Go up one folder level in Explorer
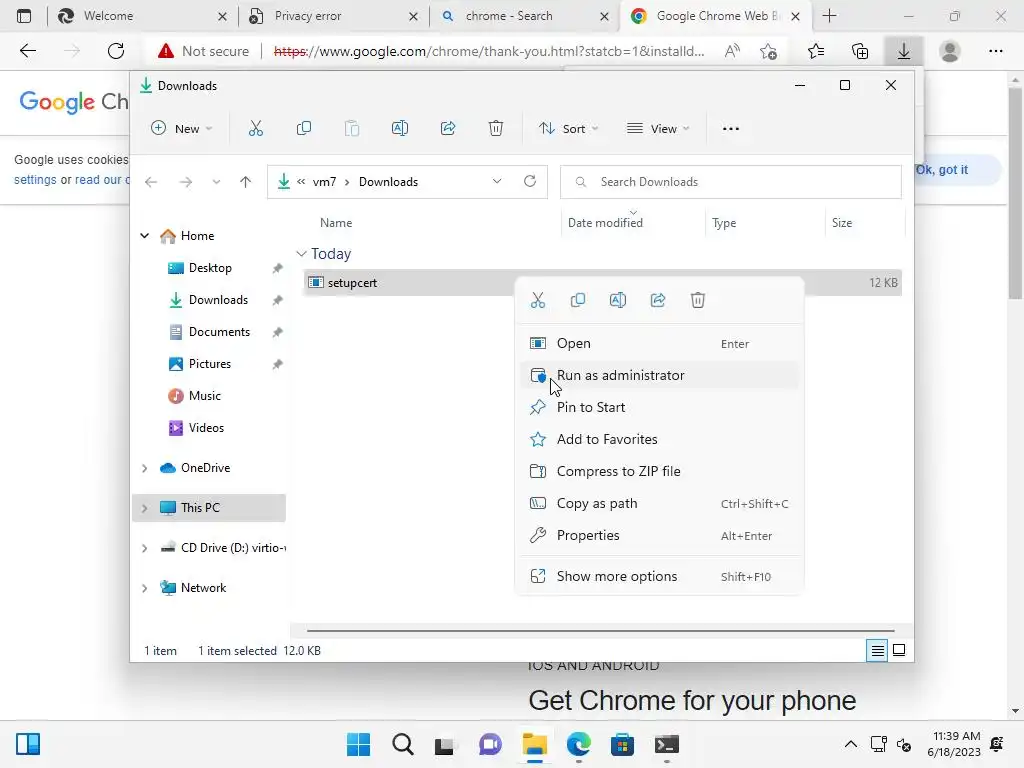Viewport: 1024px width, 768px height. pyautogui.click(x=246, y=182)
